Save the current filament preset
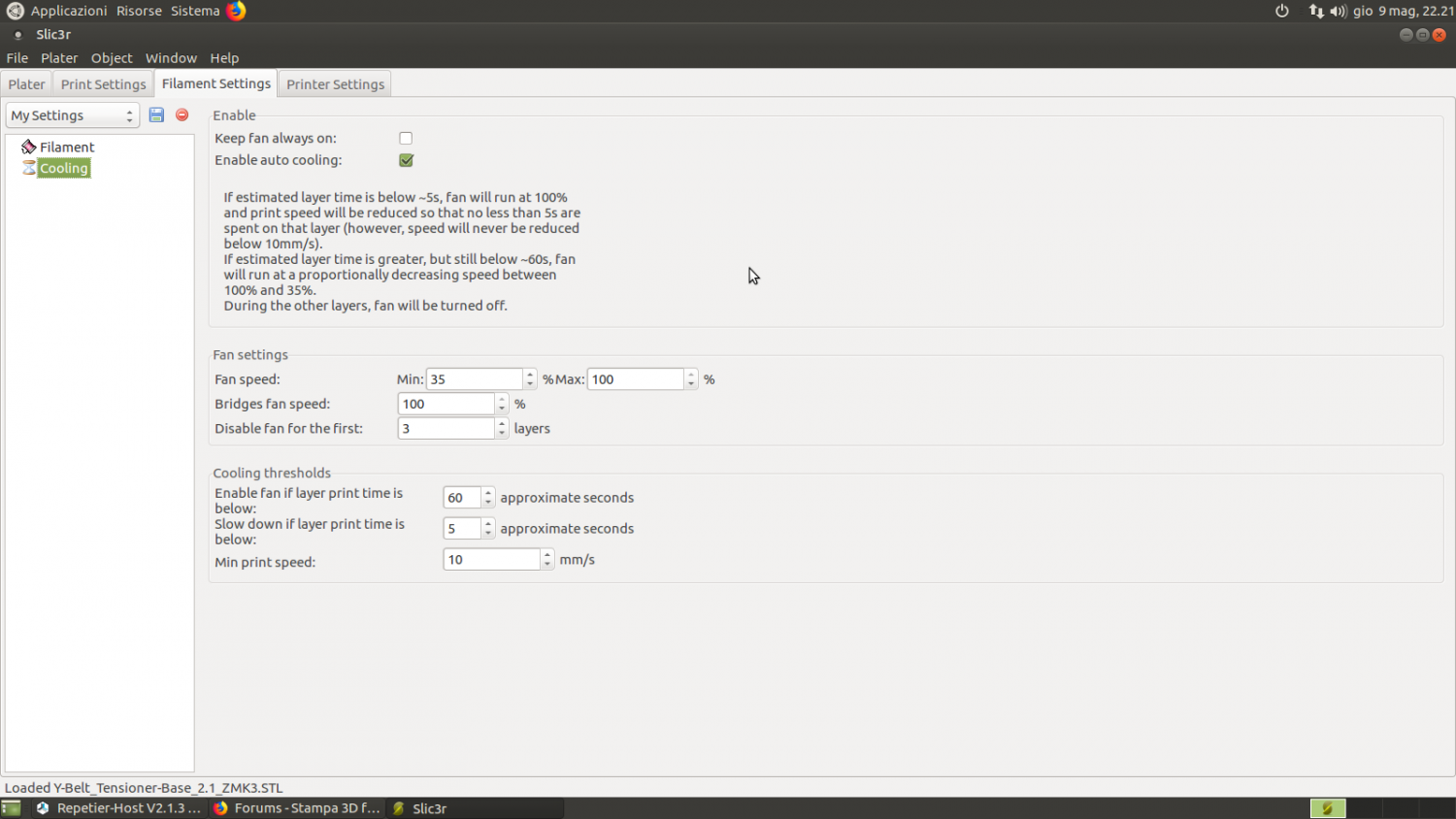Screen dimensions: 1456x819 pyautogui.click(x=156, y=115)
